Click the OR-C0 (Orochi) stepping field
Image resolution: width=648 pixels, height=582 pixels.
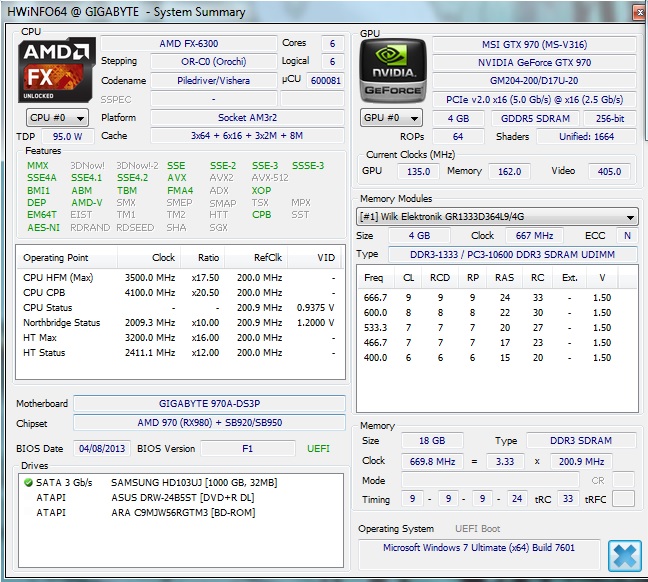coord(214,62)
